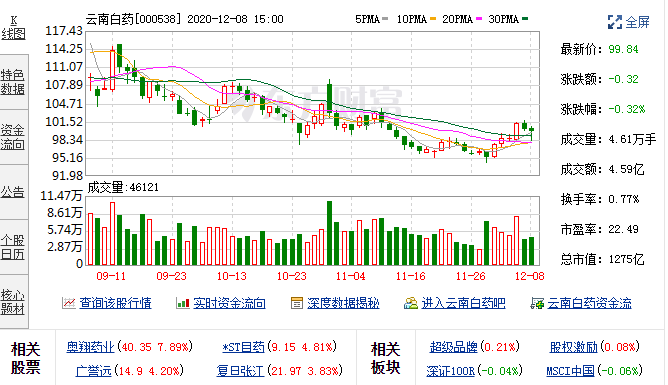Click the magenta 20PMA legend marker

coord(479,19)
